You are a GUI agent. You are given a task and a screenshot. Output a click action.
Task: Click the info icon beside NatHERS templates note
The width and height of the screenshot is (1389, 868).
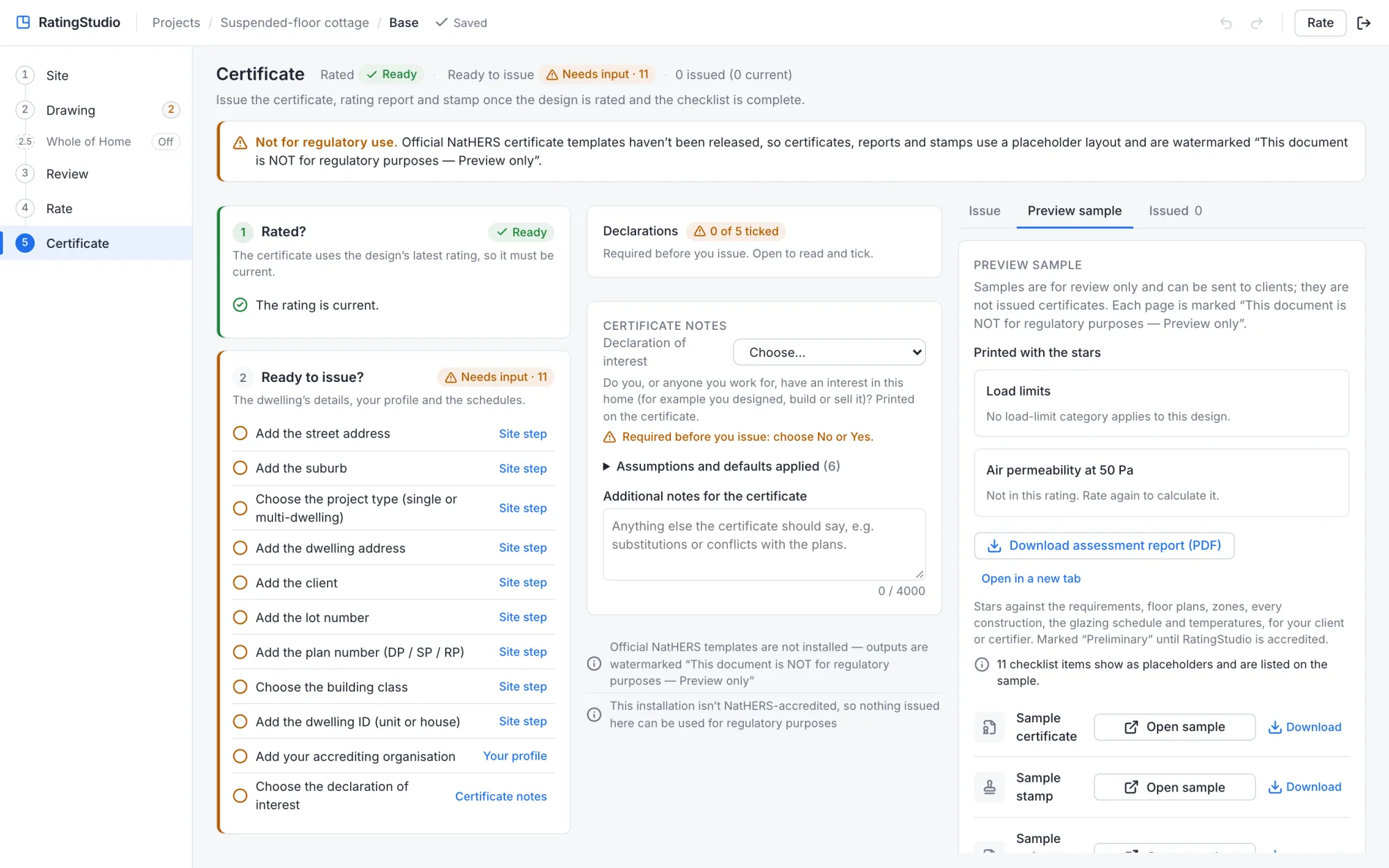click(594, 664)
